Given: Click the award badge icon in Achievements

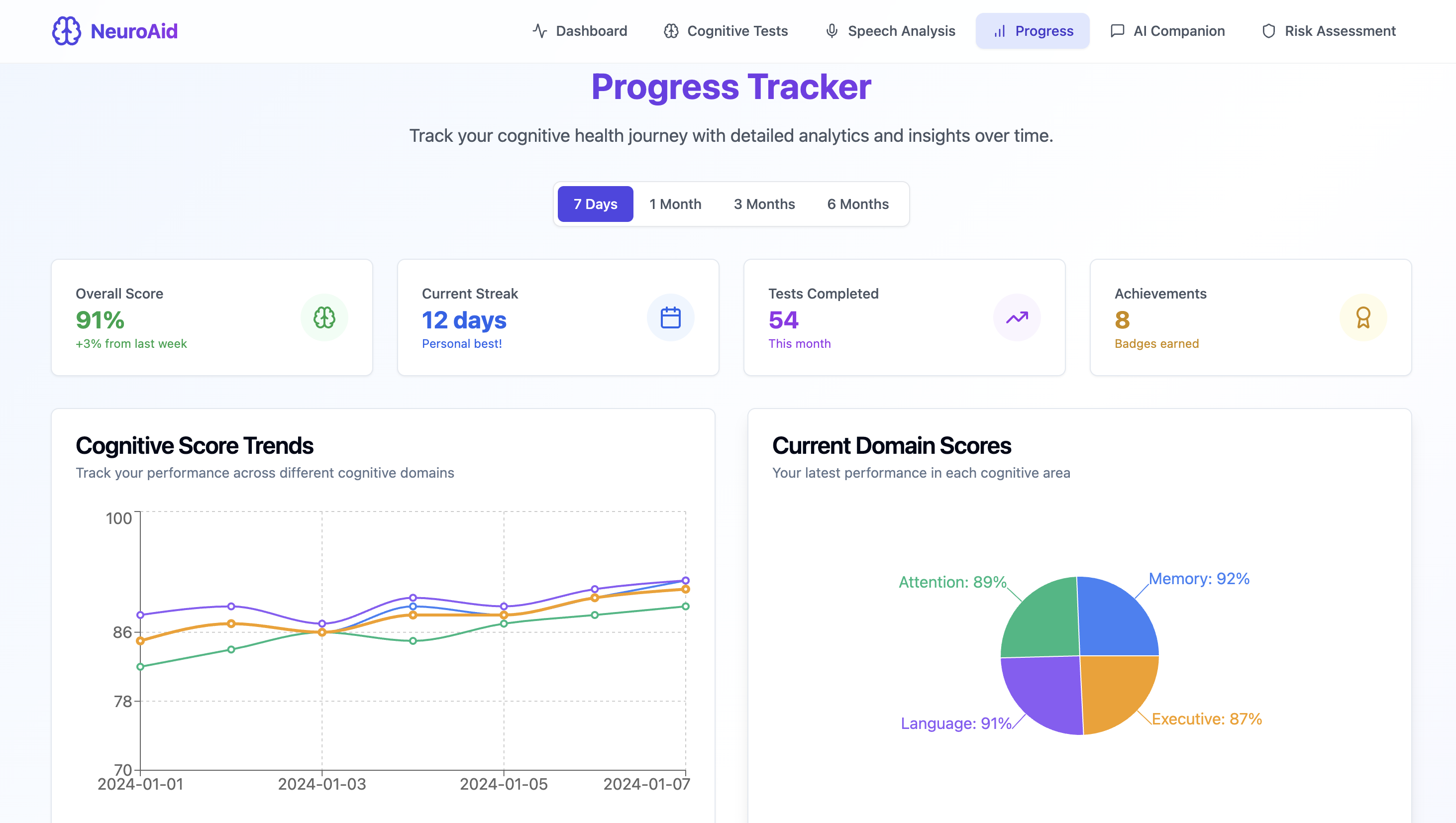Looking at the screenshot, I should tap(1363, 317).
